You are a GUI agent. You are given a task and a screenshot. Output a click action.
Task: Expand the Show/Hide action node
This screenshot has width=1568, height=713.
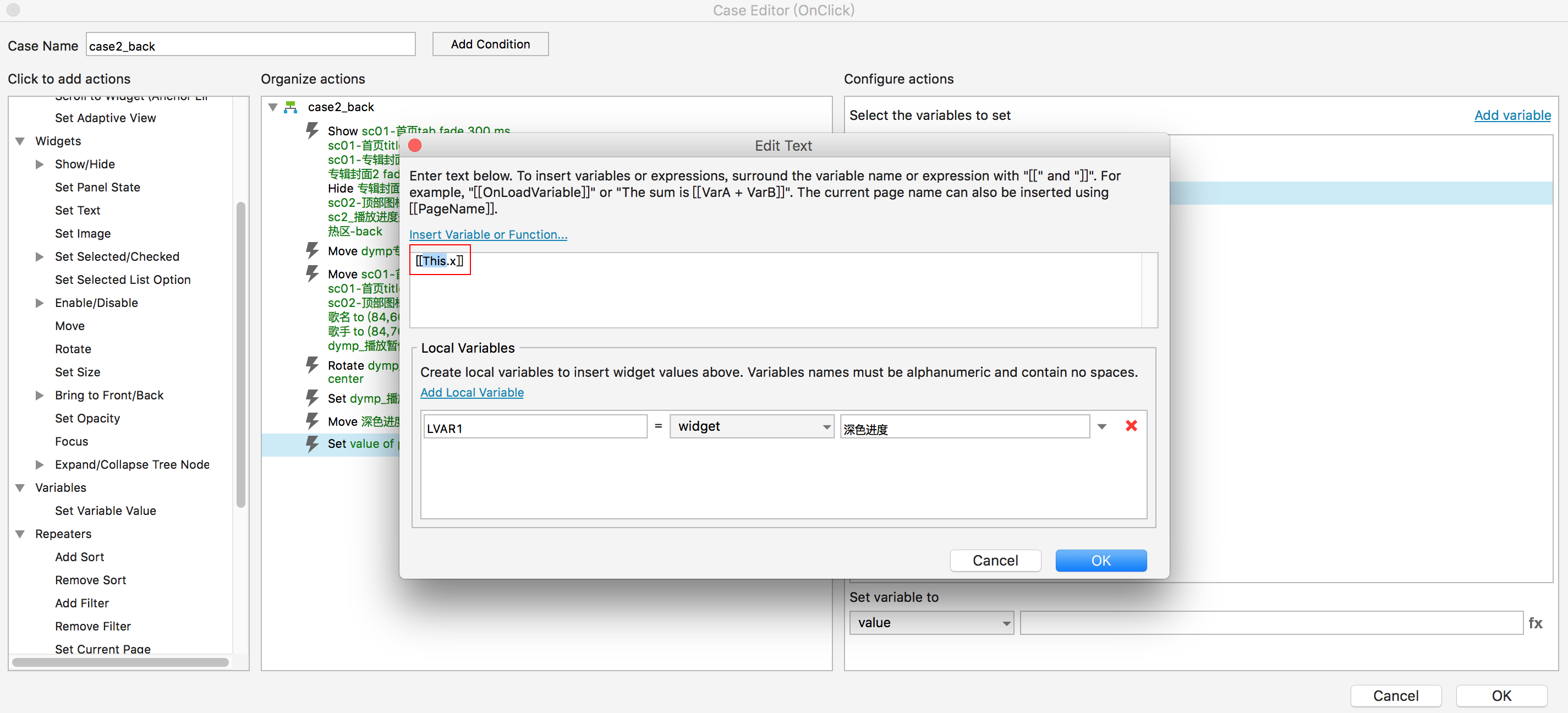[40, 164]
